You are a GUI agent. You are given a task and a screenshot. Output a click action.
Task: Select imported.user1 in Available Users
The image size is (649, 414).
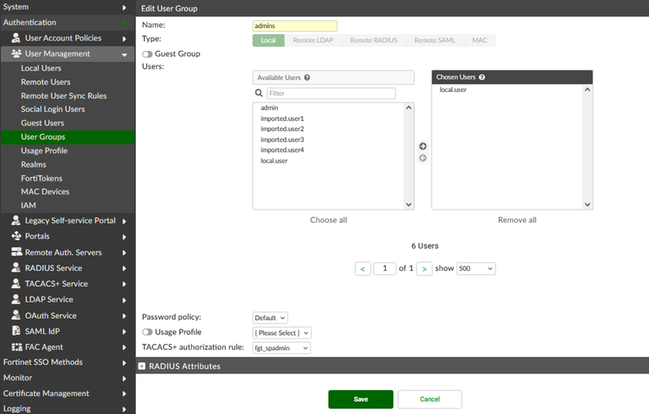282,118
